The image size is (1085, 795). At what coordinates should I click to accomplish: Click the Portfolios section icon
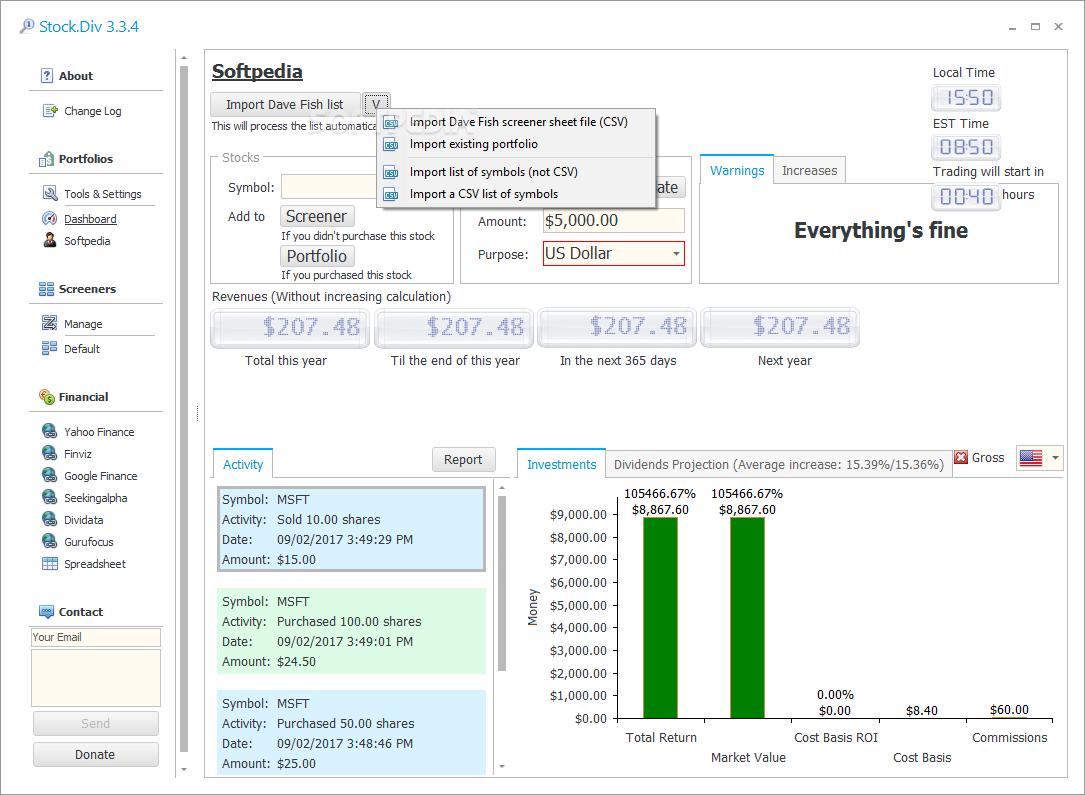click(46, 159)
